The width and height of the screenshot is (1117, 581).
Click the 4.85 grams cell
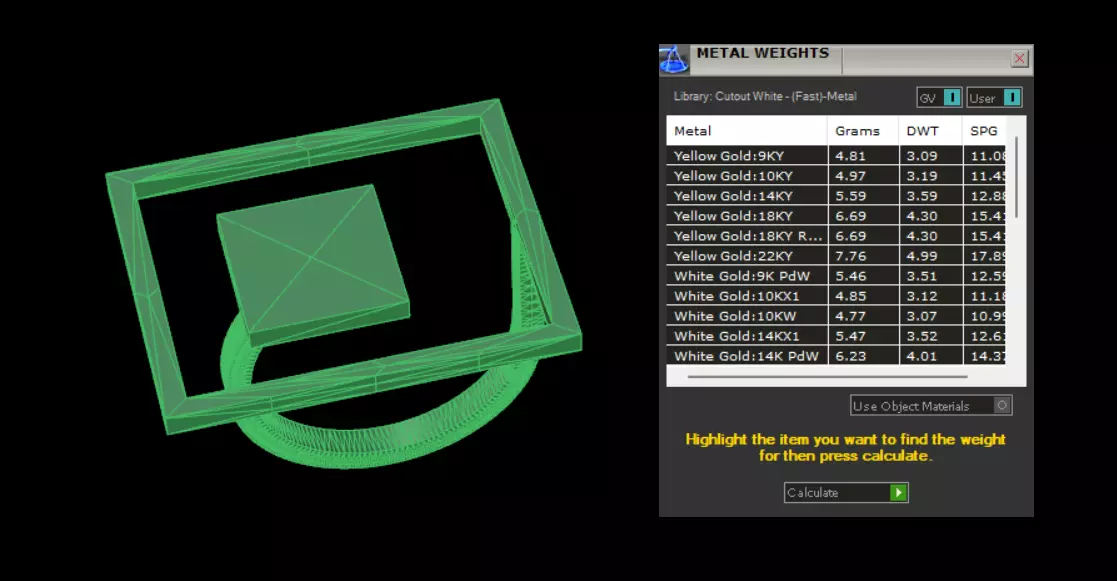click(x=863, y=295)
